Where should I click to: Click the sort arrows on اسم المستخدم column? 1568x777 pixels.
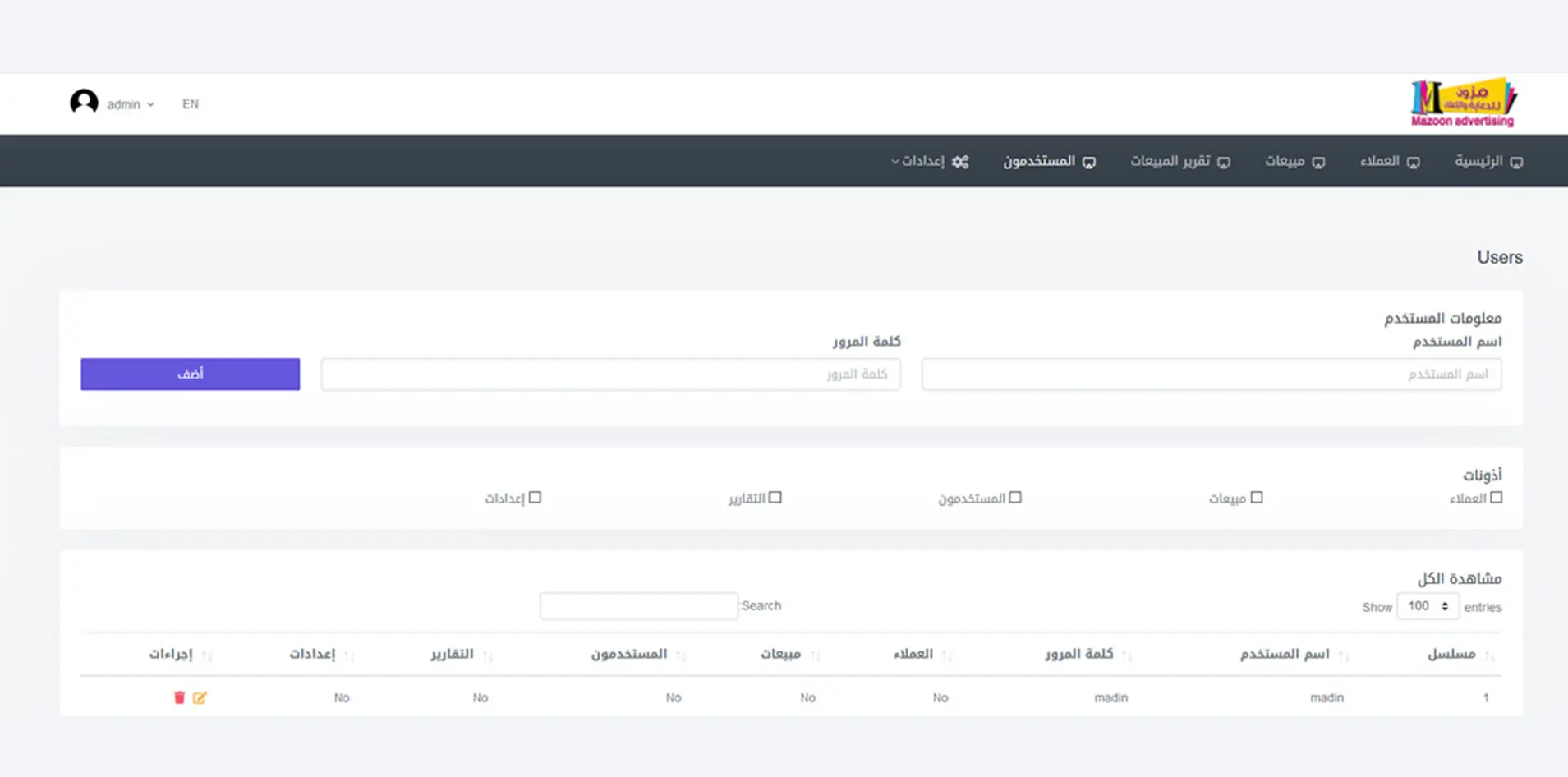[1343, 655]
